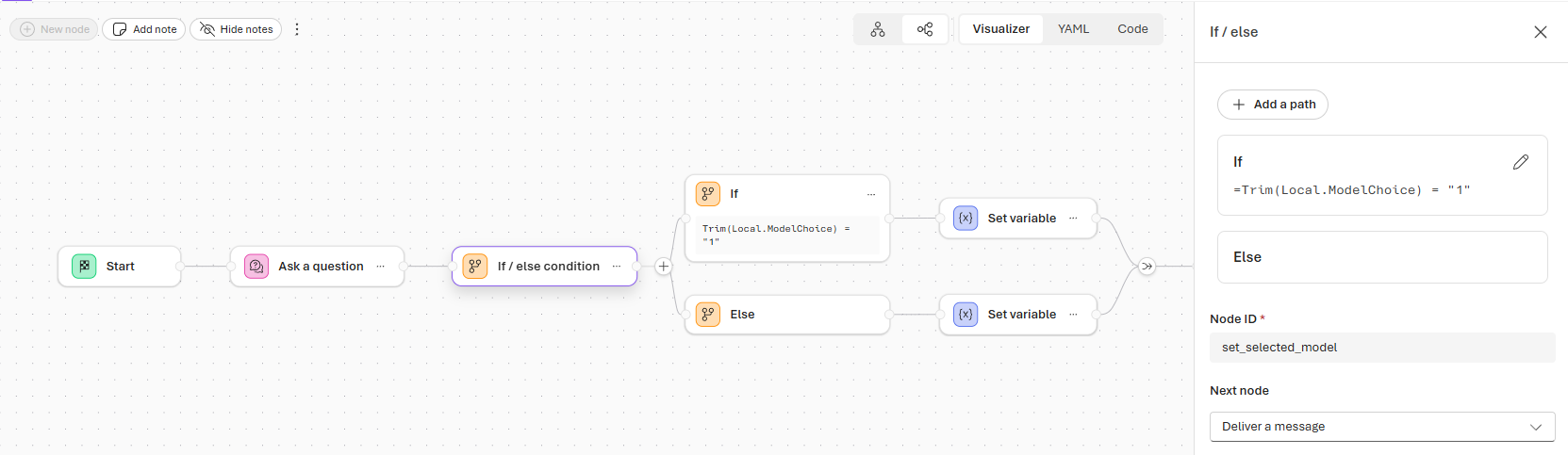Toggle Hide notes

pyautogui.click(x=236, y=29)
